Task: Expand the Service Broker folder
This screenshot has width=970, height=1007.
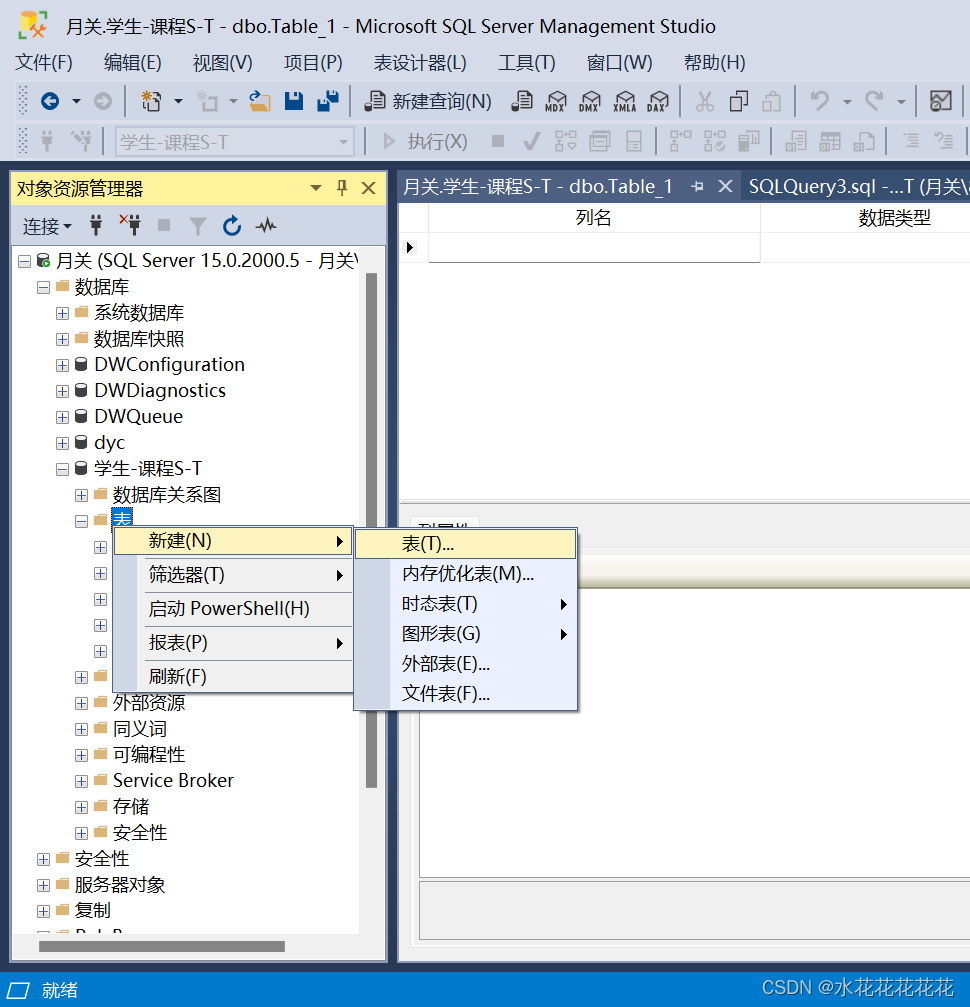Action: 81,782
